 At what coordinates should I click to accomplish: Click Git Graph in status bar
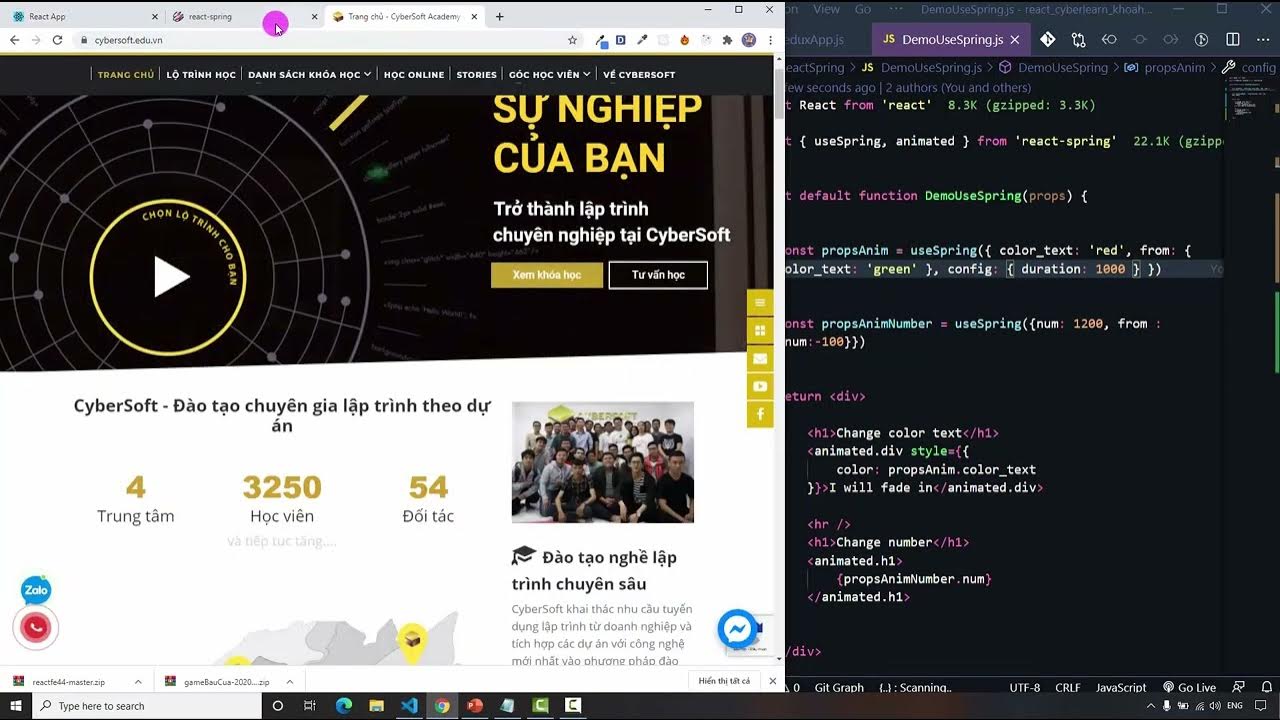pyautogui.click(x=839, y=687)
